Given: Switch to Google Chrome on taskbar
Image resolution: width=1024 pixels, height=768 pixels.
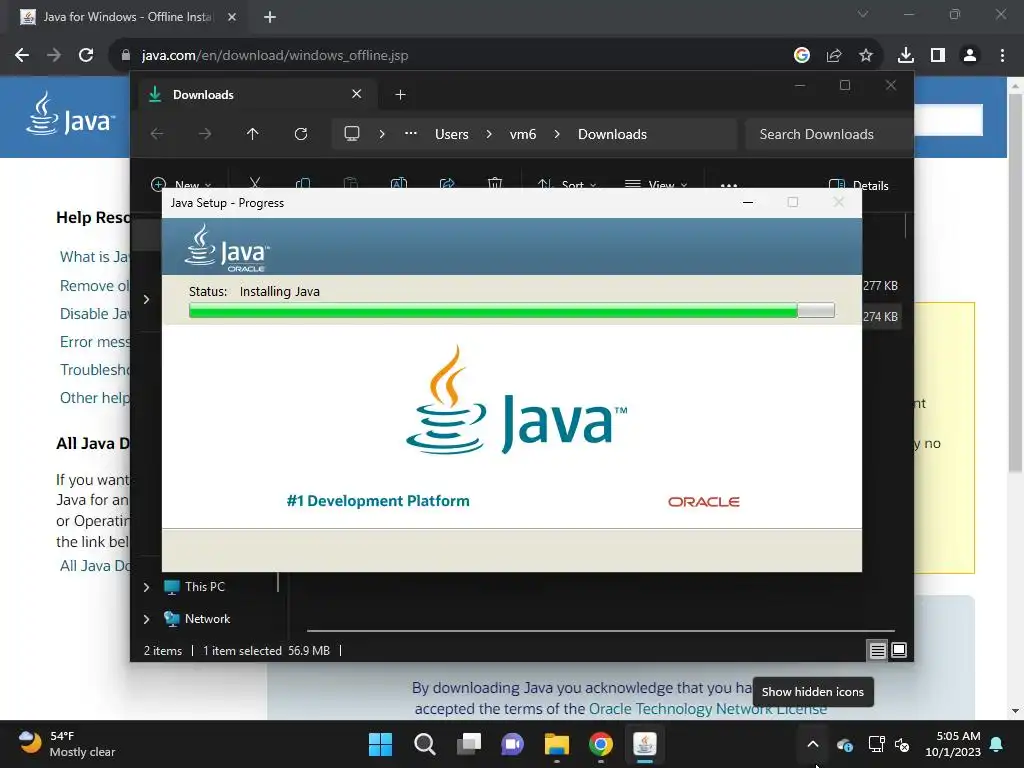Looking at the screenshot, I should pyautogui.click(x=601, y=744).
